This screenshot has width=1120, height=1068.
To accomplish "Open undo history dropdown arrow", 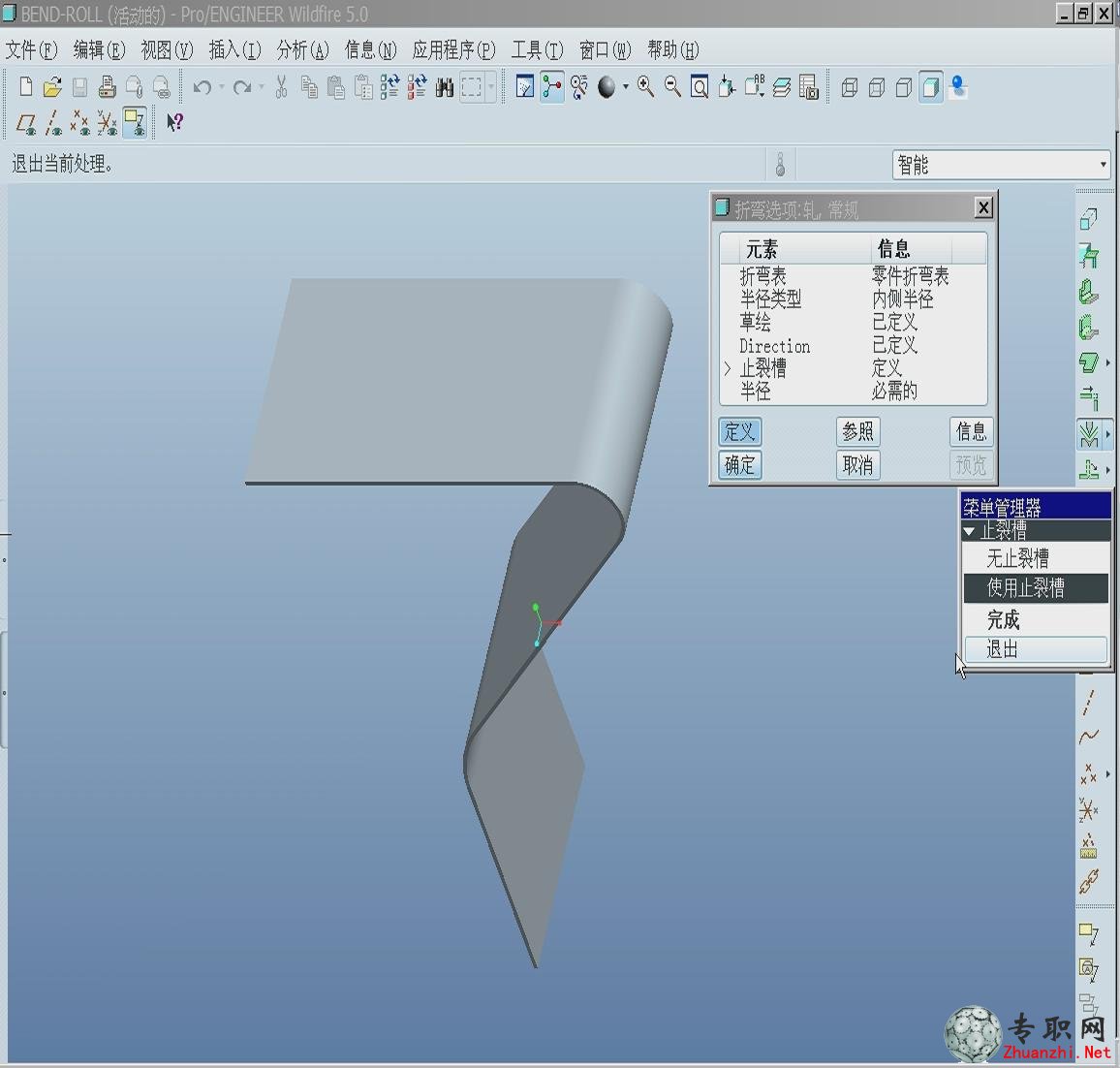I will tap(222, 87).
